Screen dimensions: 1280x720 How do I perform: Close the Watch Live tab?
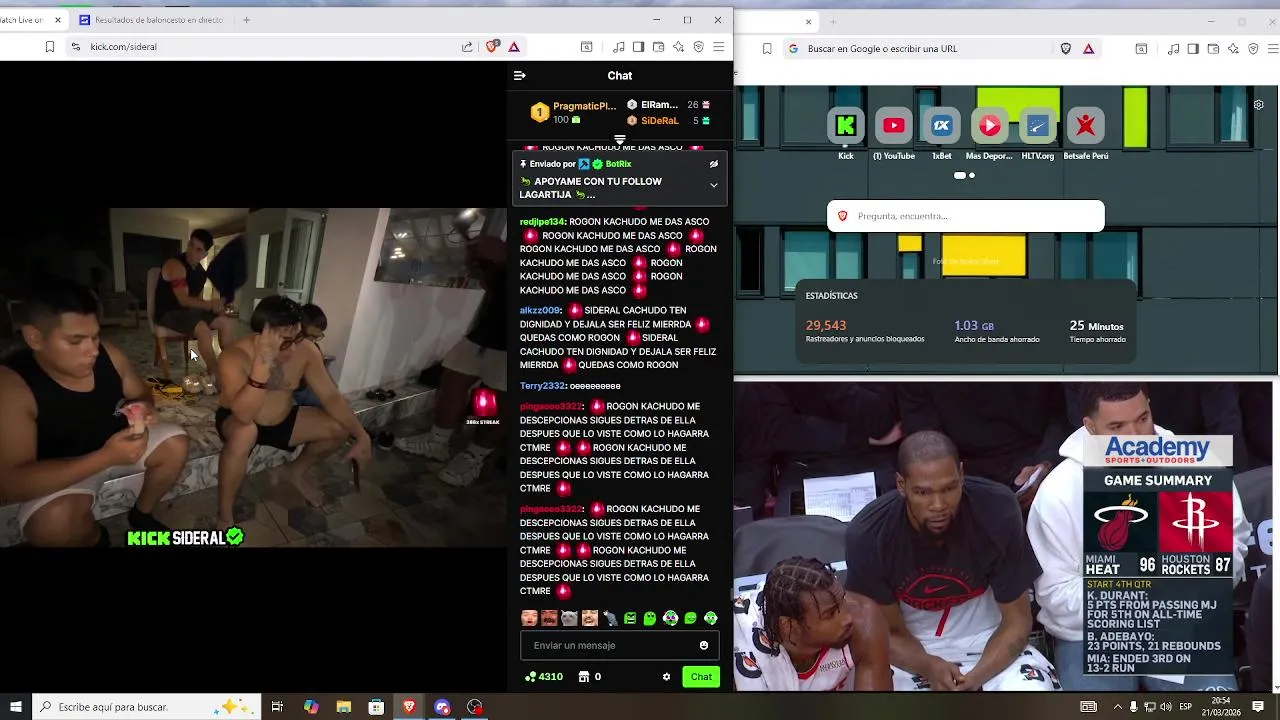point(57,20)
